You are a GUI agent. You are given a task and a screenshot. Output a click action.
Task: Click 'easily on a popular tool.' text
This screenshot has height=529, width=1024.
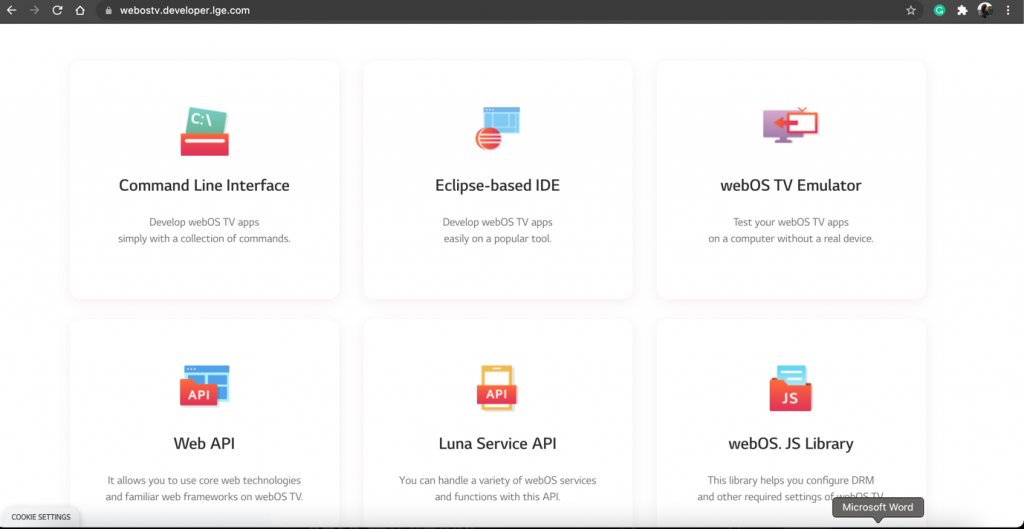click(498, 239)
